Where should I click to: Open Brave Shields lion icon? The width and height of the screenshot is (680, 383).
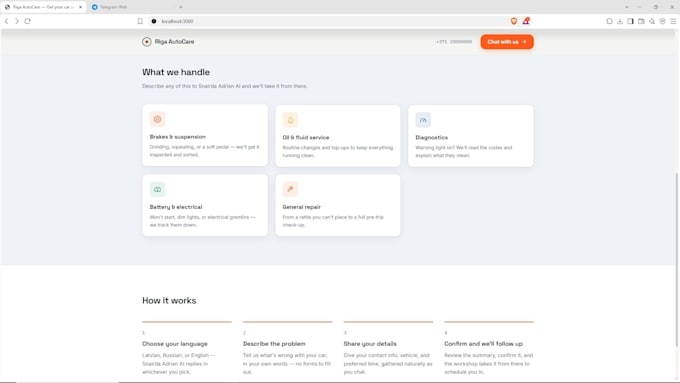coord(514,21)
